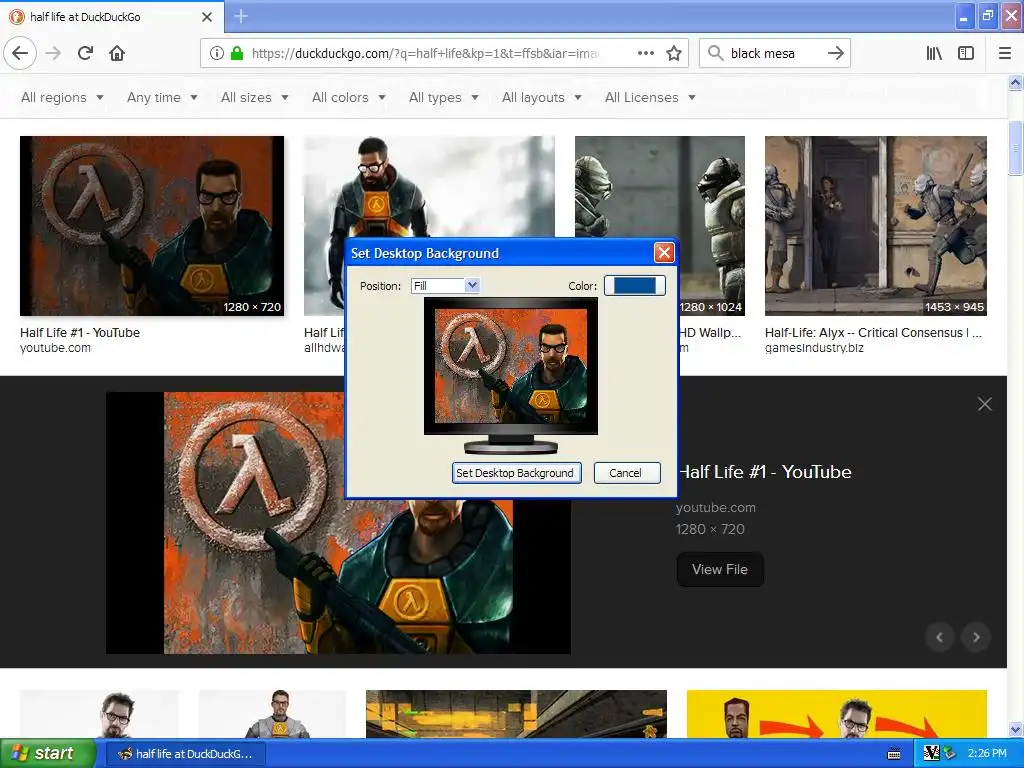1024x768 pixels.
Task: Click the network tray icon near clock
Action: pyautogui.click(x=950, y=754)
